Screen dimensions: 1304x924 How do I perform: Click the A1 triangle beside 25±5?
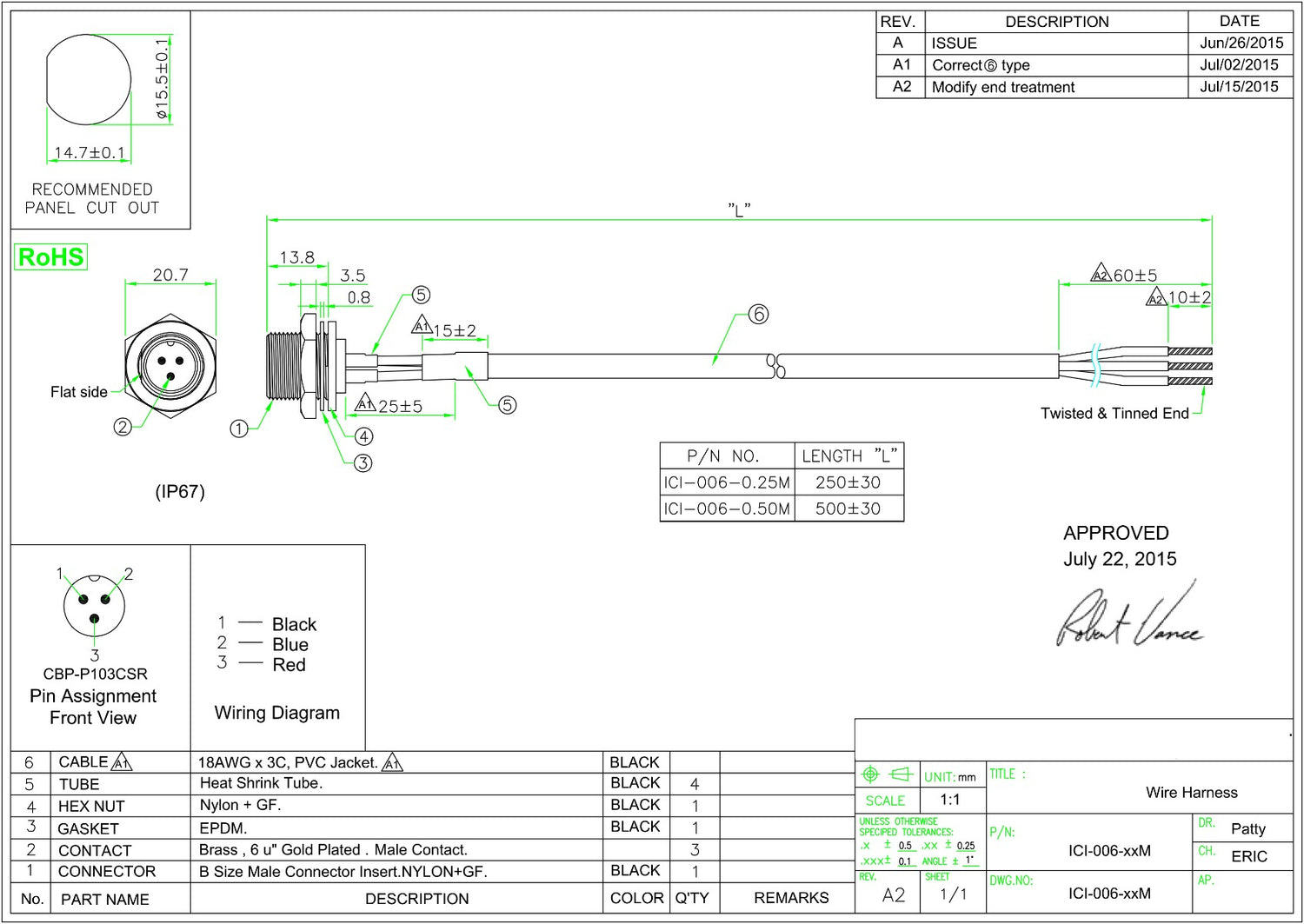click(365, 403)
